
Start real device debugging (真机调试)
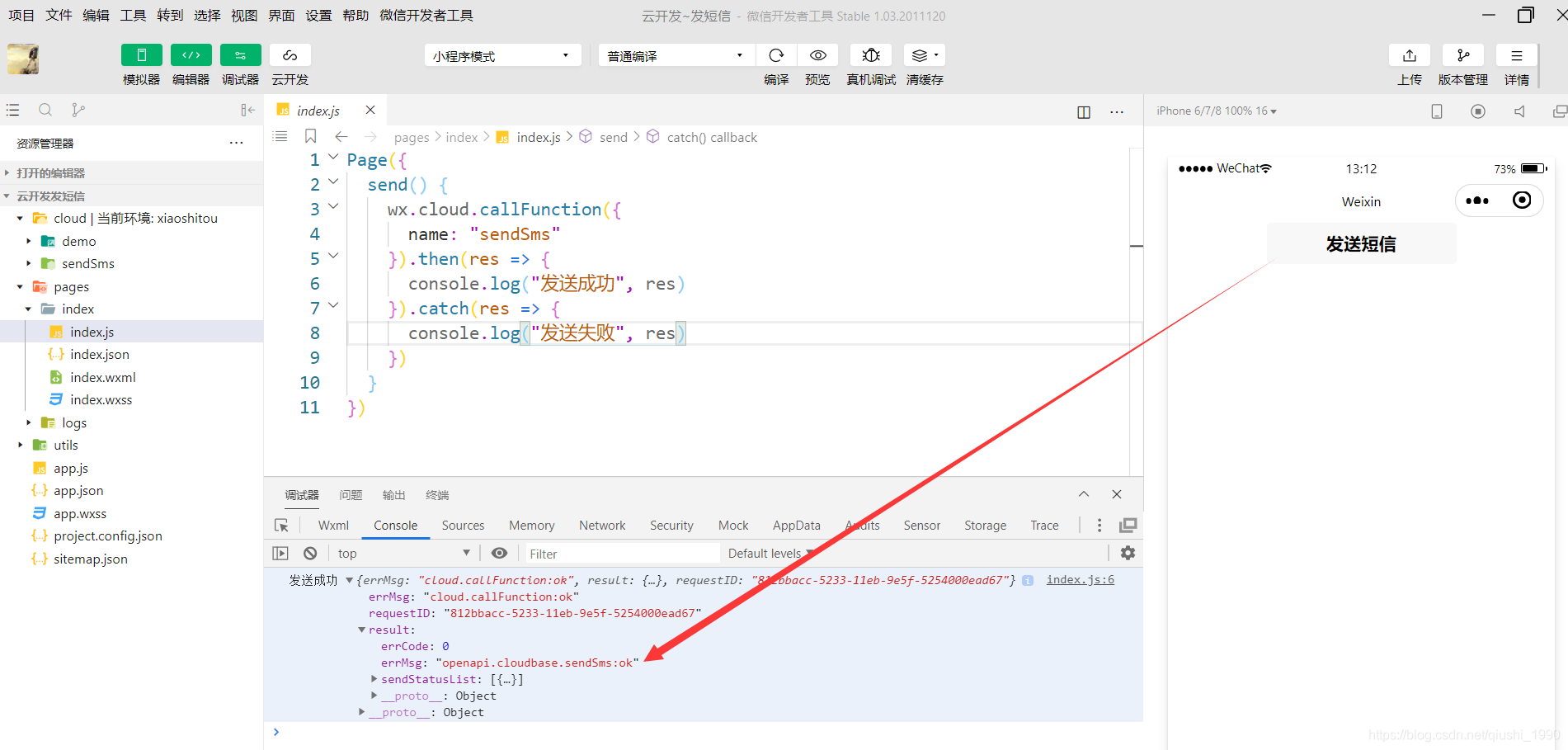(871, 55)
